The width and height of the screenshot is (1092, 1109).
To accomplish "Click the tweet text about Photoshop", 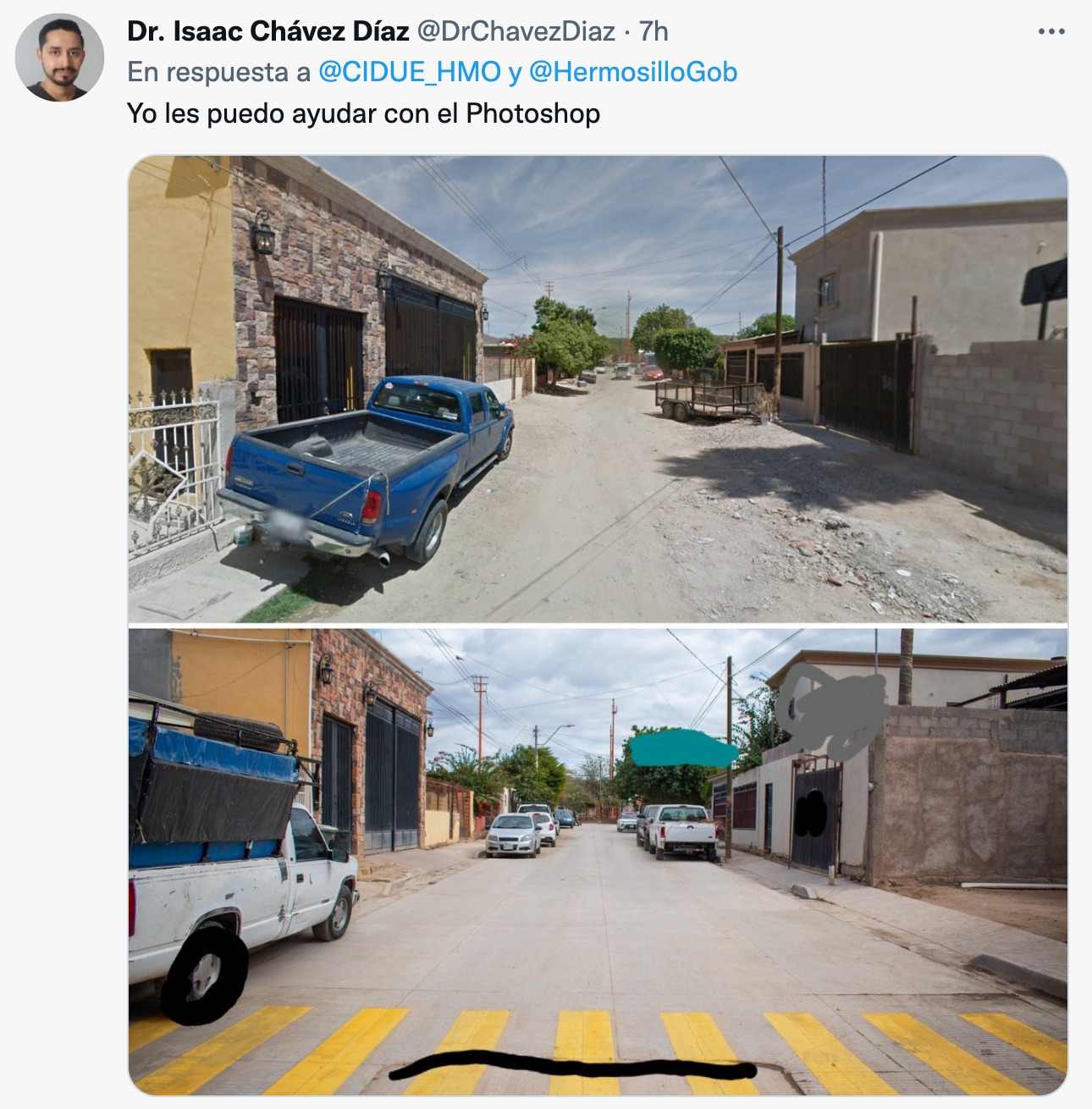I will (363, 113).
